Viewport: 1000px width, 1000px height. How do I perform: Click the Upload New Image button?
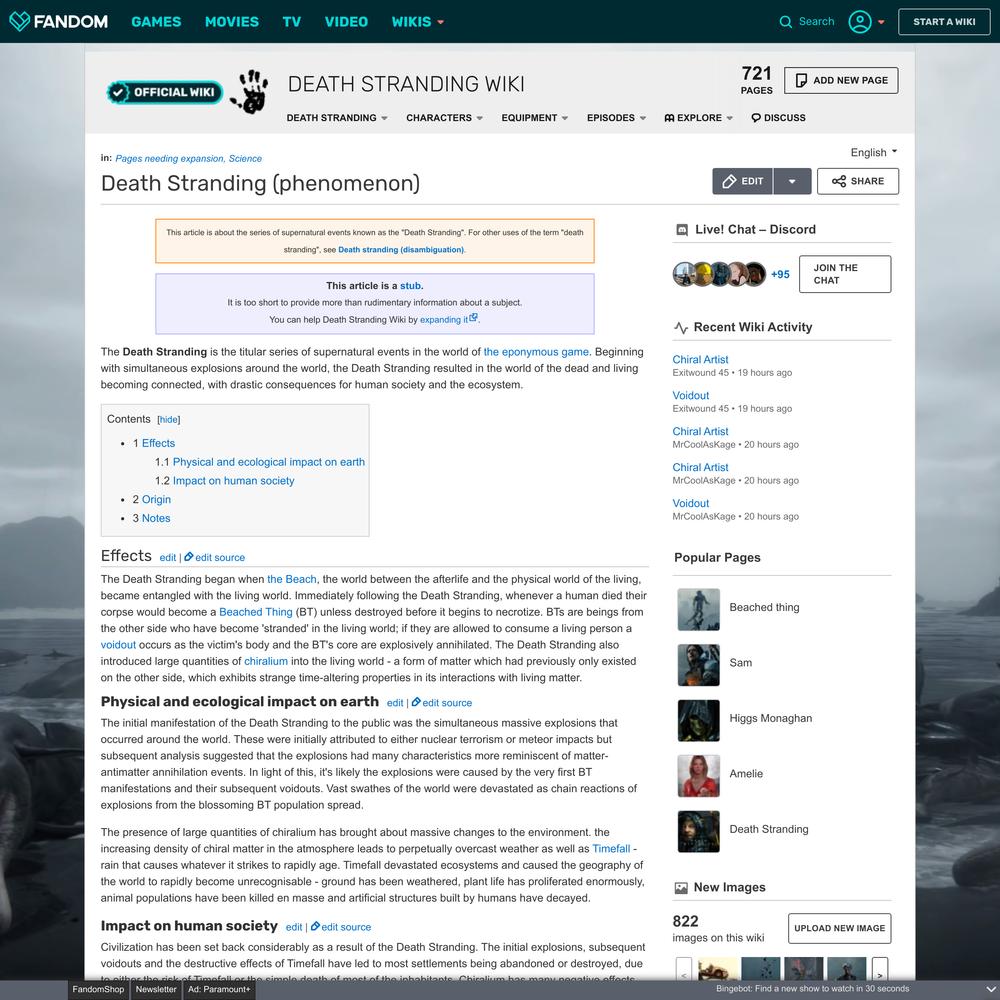click(839, 928)
